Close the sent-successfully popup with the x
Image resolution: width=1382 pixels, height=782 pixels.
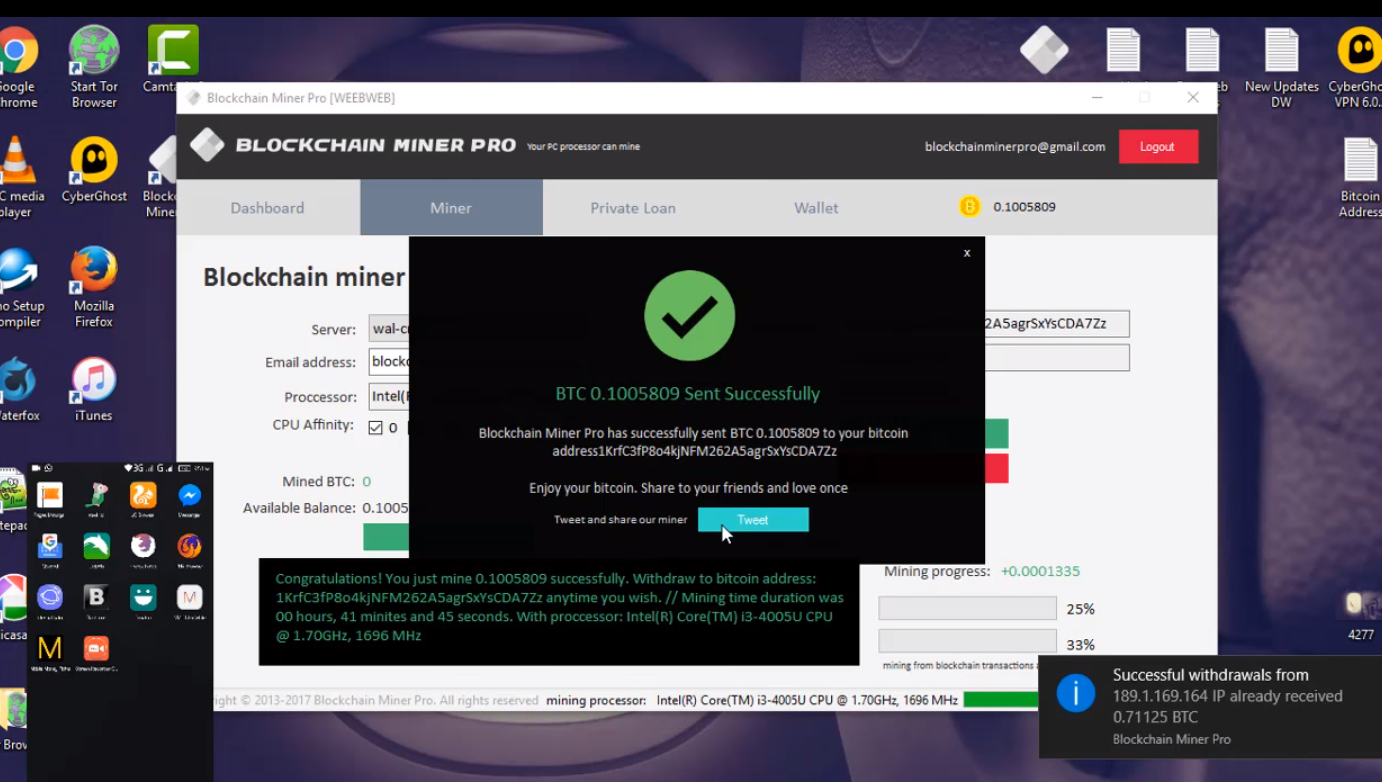(966, 253)
